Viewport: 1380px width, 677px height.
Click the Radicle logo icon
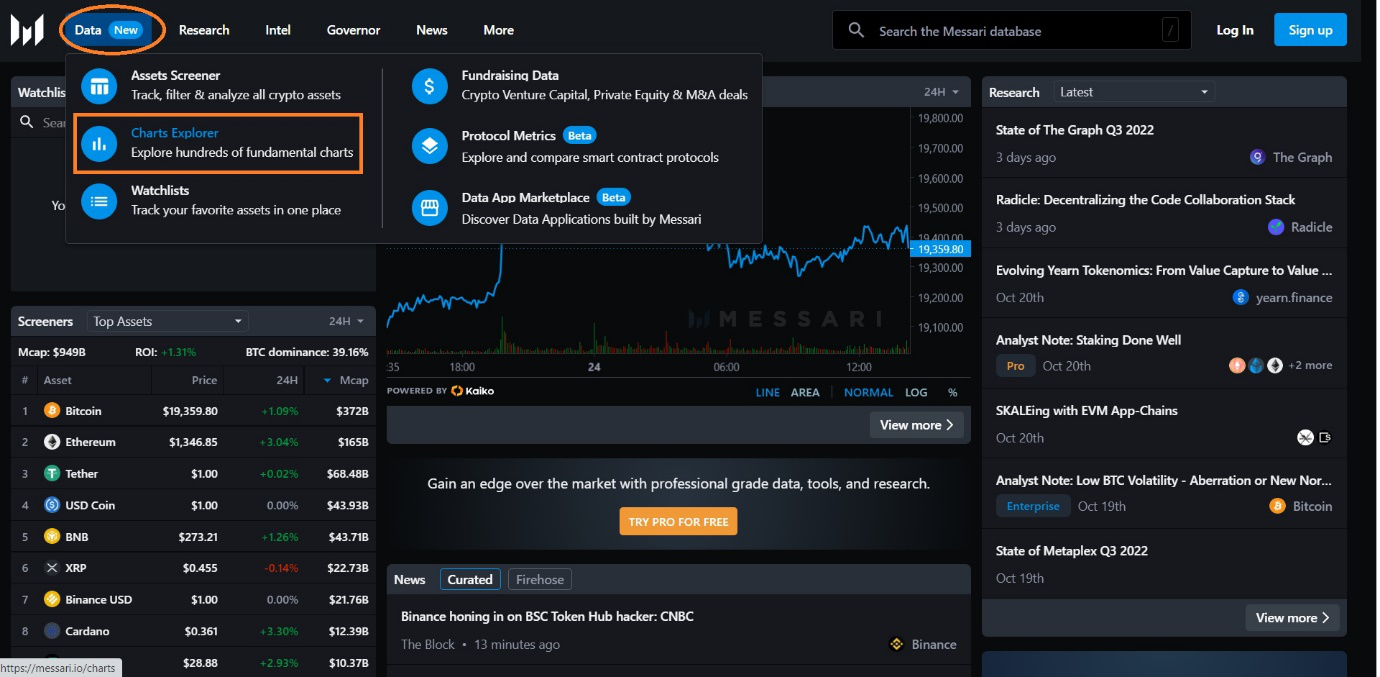(1276, 227)
